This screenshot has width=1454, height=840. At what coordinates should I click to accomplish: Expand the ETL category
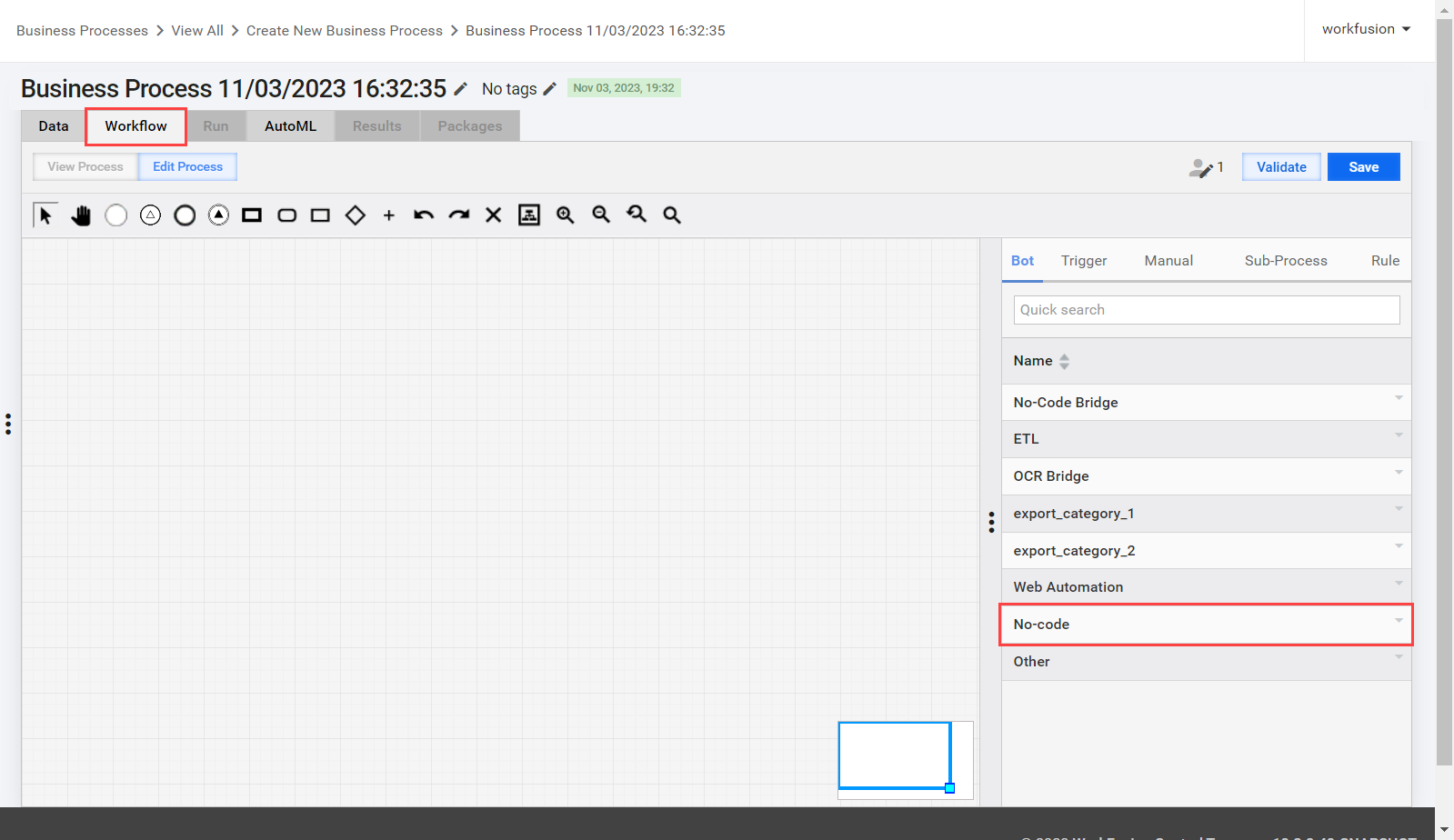(1206, 439)
